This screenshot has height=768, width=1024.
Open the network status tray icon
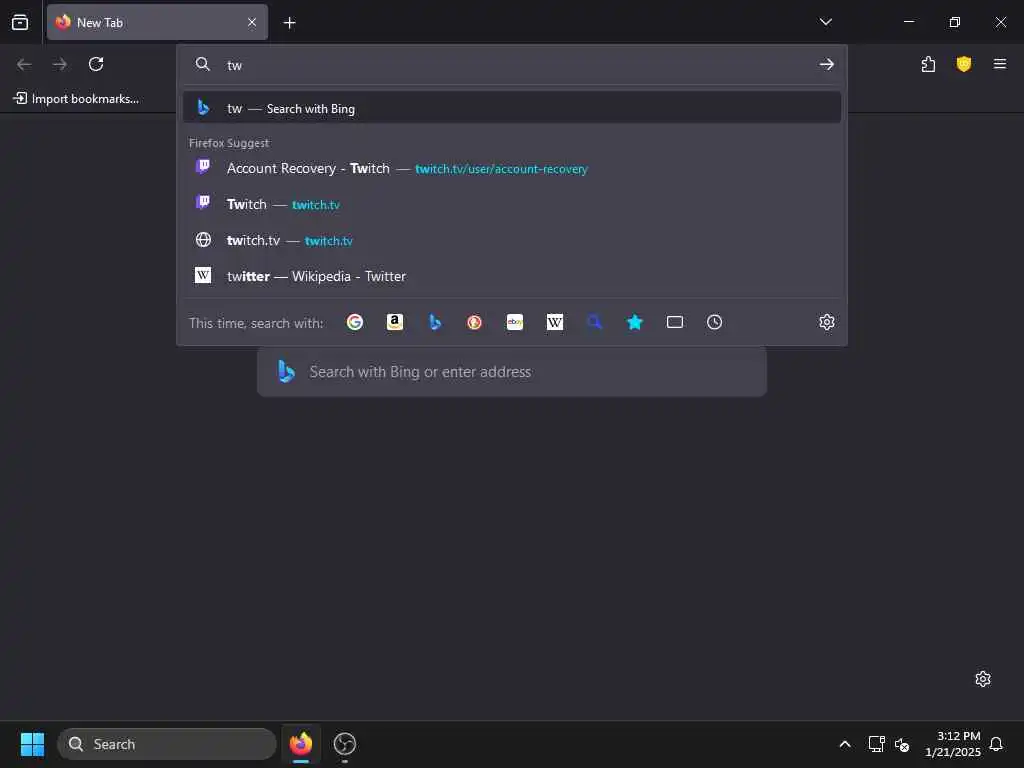click(x=876, y=744)
